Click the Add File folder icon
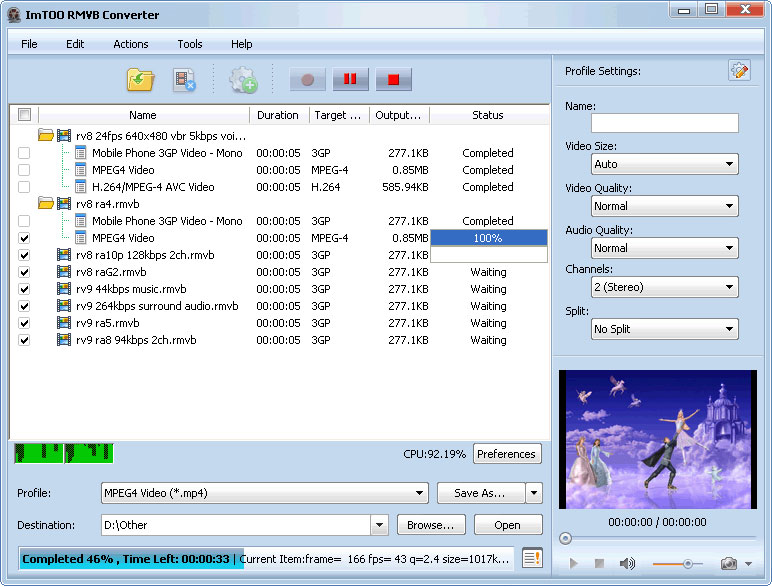The height and width of the screenshot is (587, 772). pyautogui.click(x=139, y=80)
